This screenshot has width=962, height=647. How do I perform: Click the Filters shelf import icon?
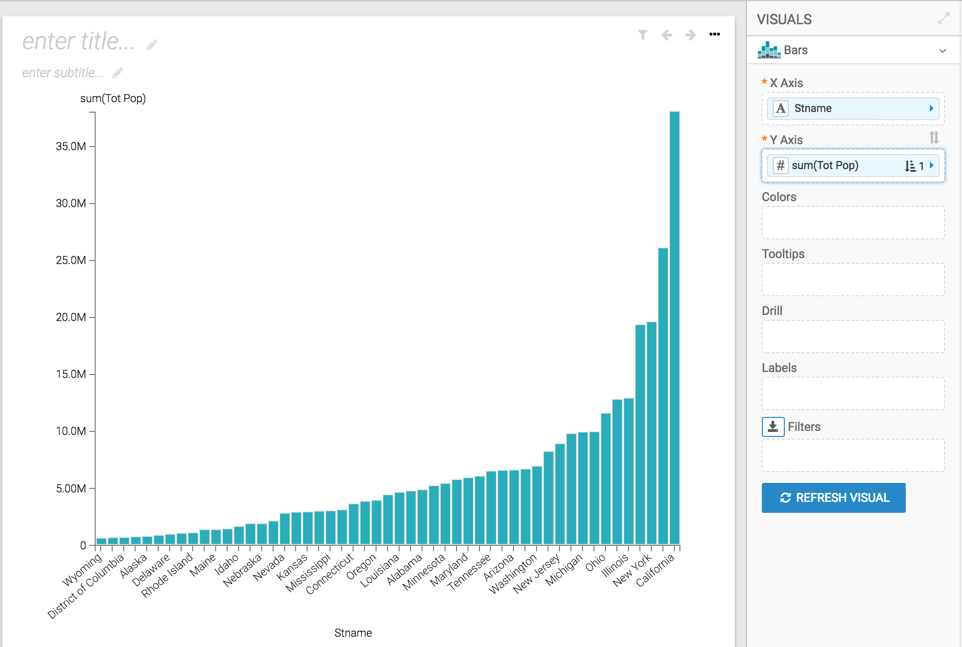(773, 427)
